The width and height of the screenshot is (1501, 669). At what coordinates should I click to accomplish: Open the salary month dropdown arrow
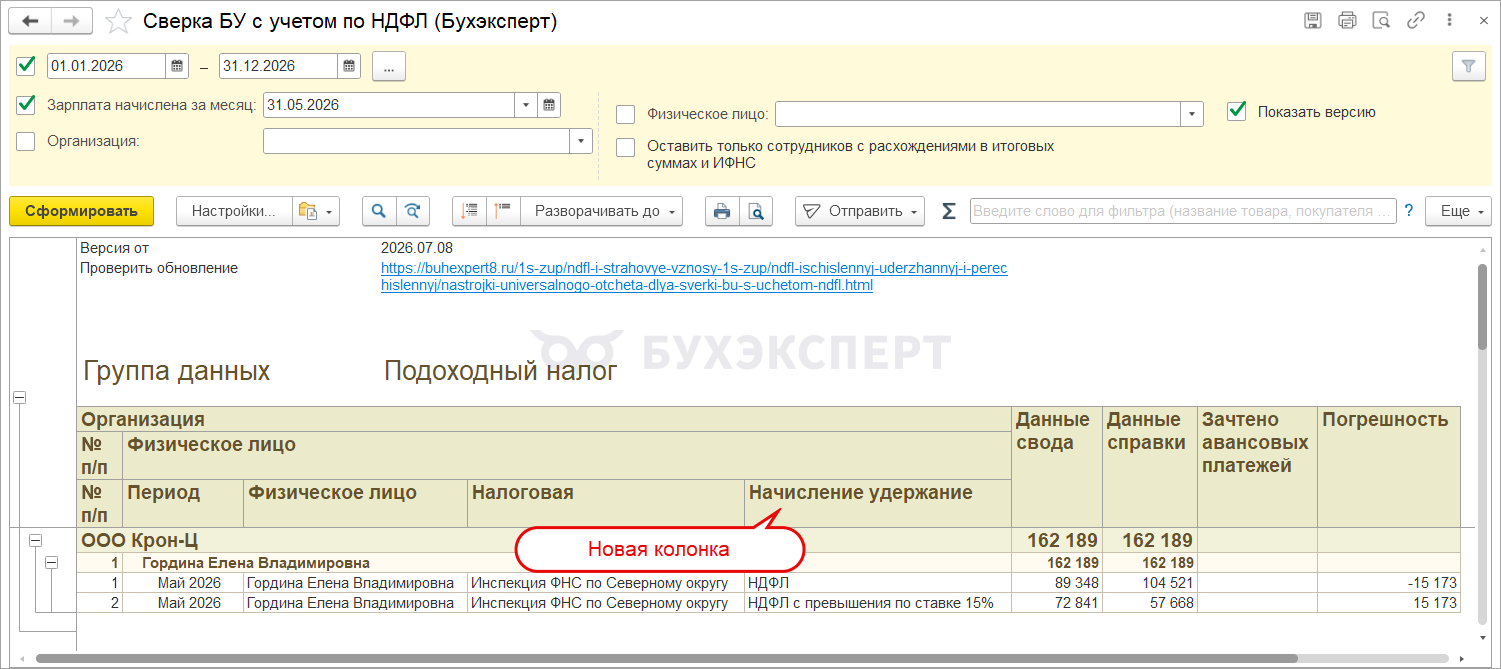click(527, 105)
